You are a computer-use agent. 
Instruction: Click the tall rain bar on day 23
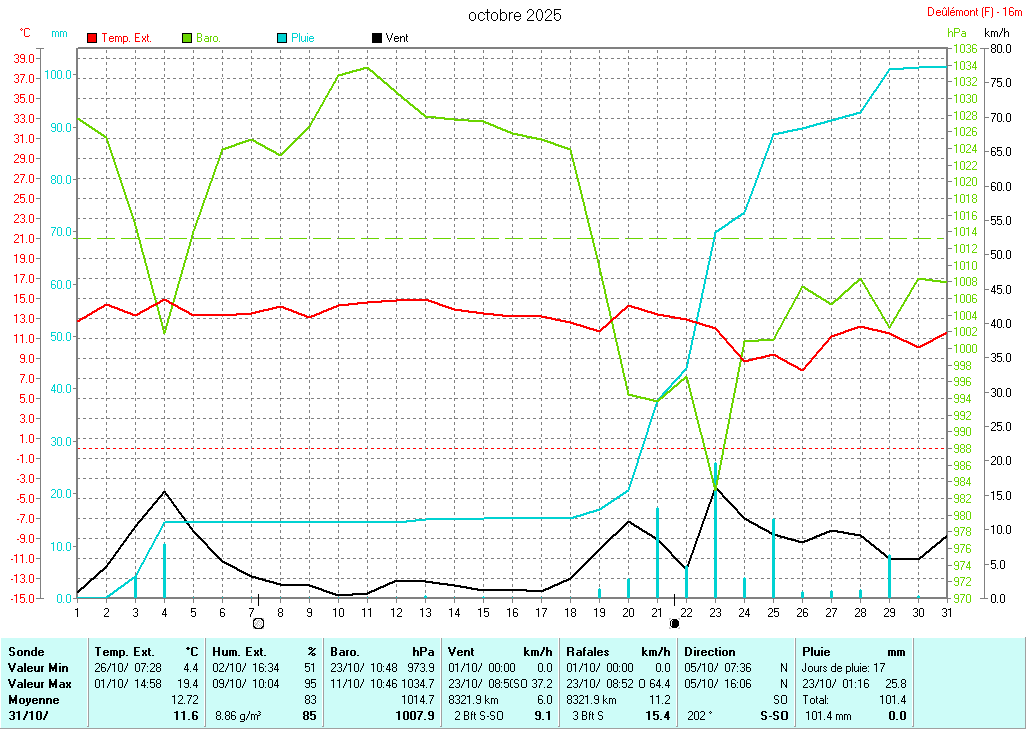tap(715, 530)
